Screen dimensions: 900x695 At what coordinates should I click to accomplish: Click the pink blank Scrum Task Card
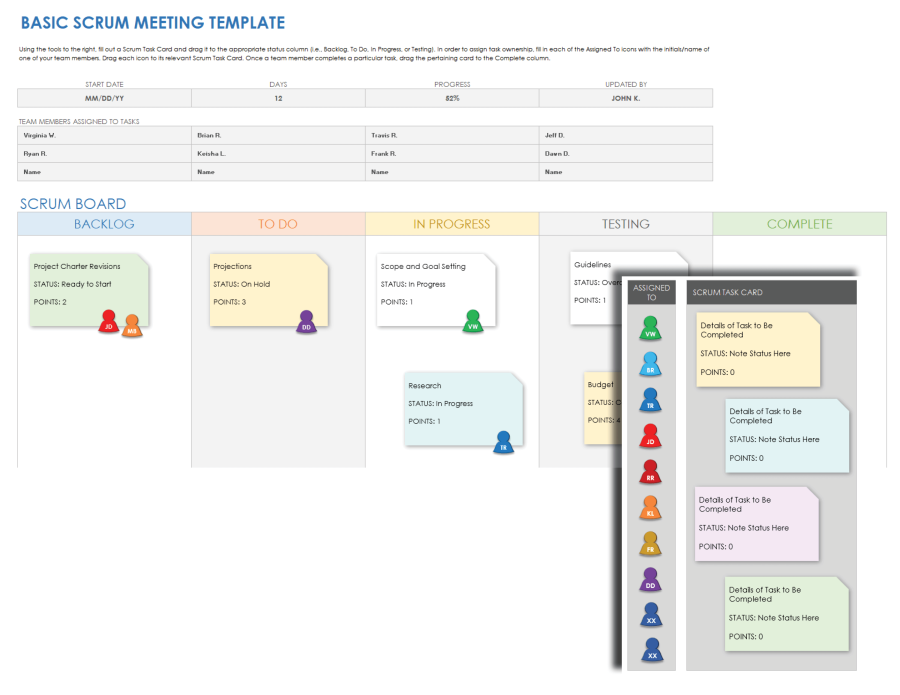coord(756,523)
